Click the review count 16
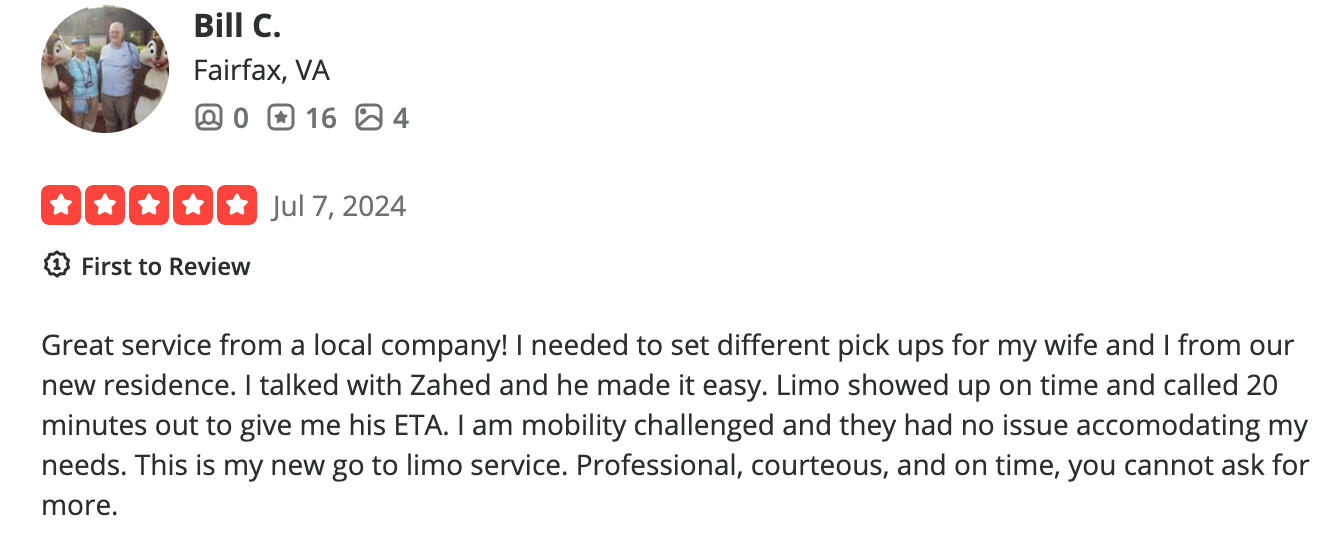This screenshot has width=1332, height=540. point(320,119)
